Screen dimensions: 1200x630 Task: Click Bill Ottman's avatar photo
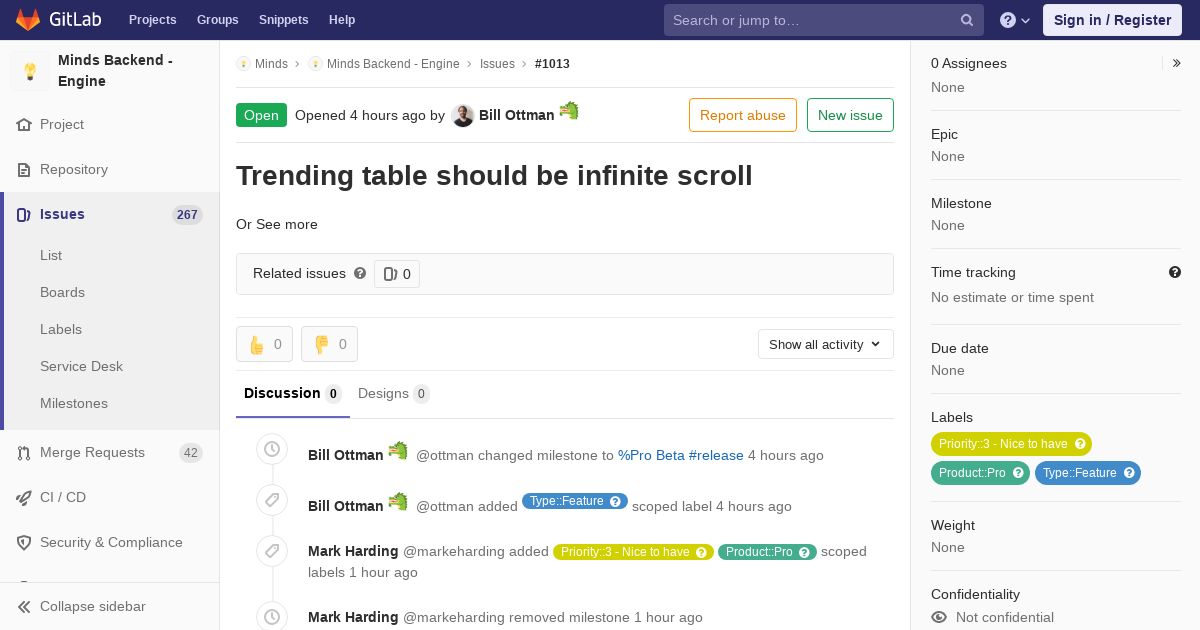(x=463, y=116)
